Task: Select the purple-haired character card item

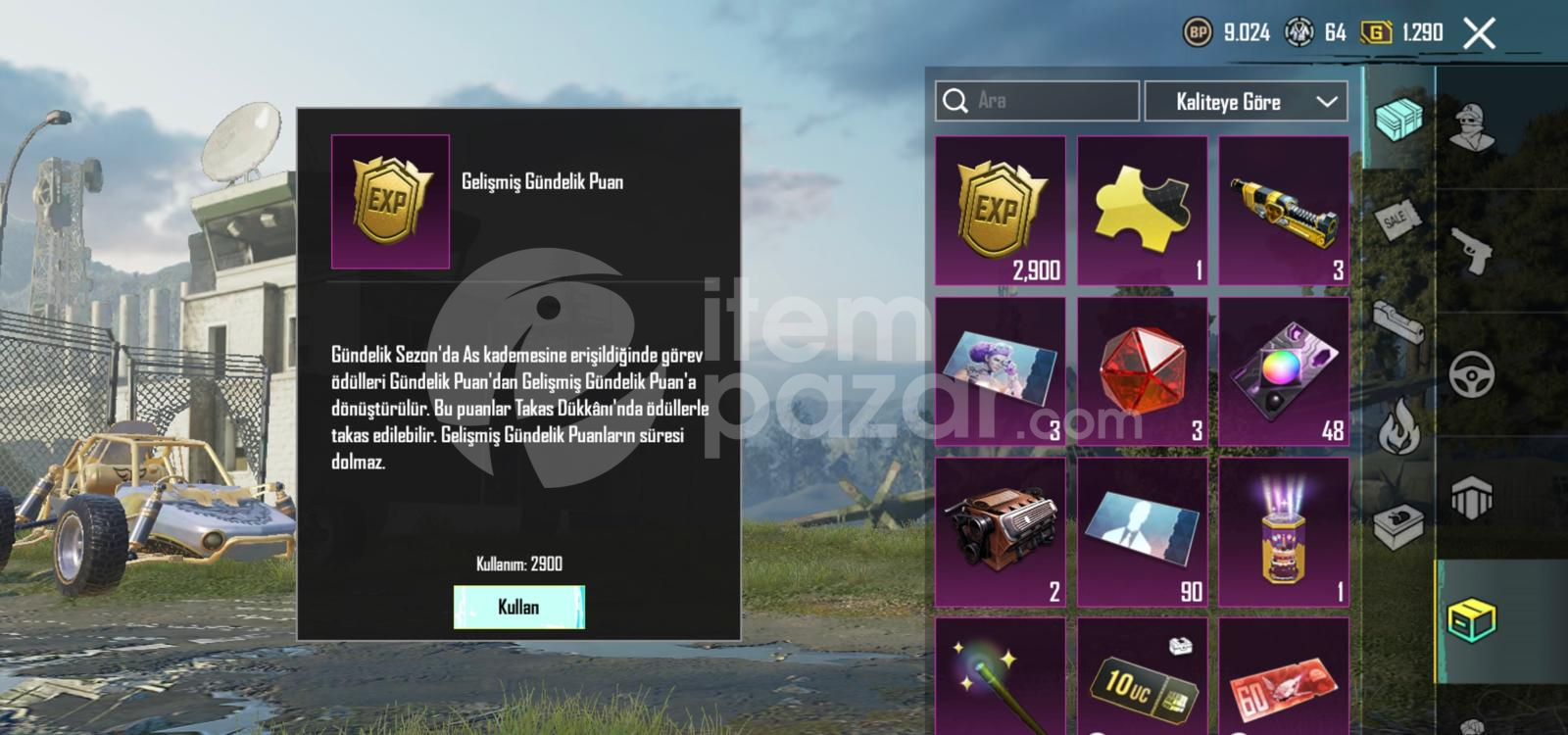Action: click(x=1001, y=371)
